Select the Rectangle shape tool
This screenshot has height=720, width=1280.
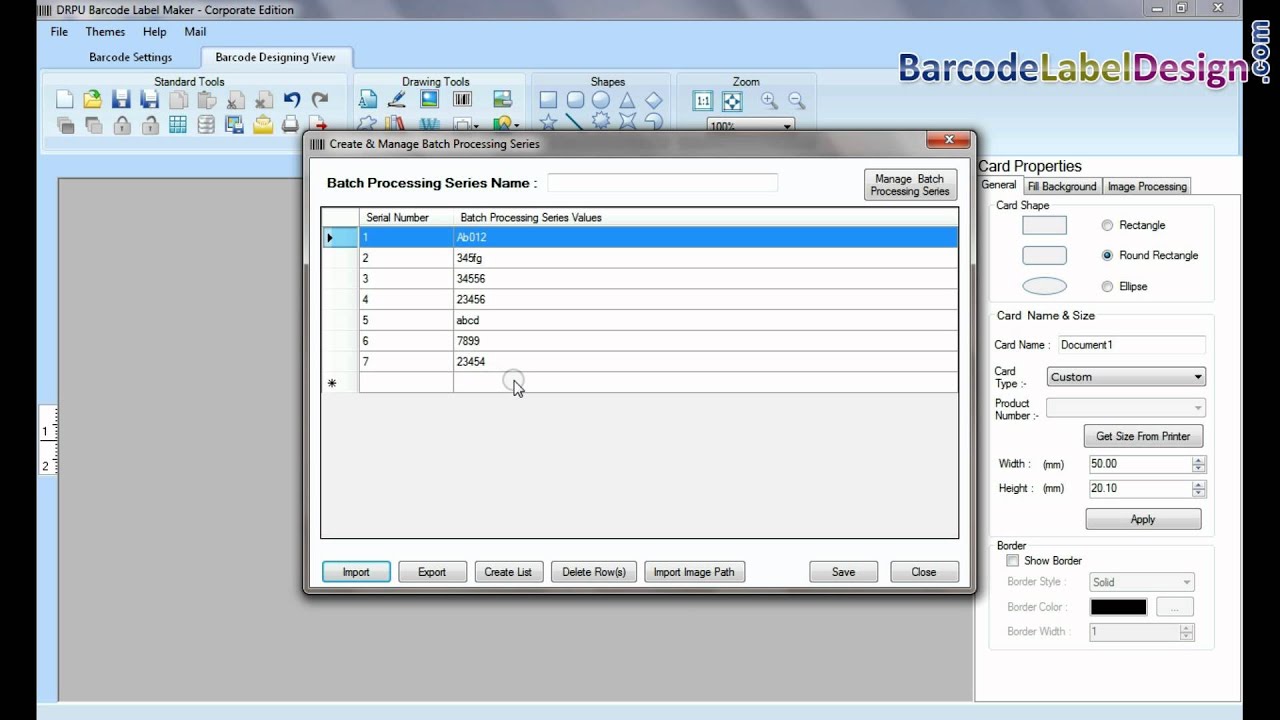click(x=548, y=99)
